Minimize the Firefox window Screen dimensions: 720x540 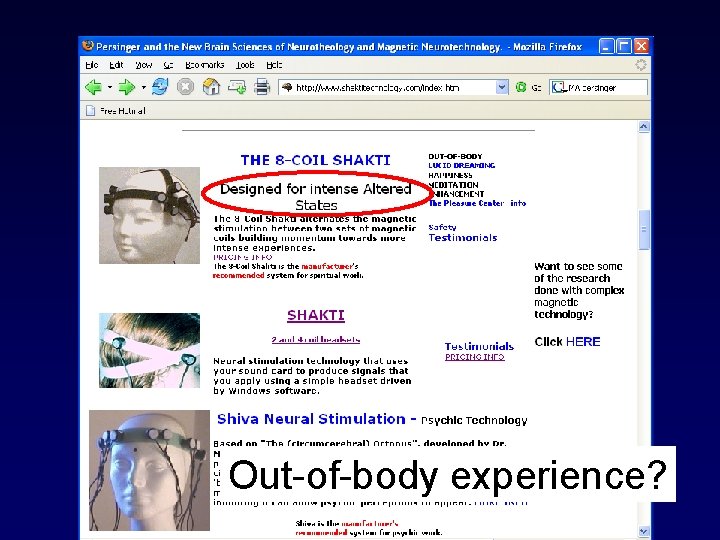click(606, 46)
